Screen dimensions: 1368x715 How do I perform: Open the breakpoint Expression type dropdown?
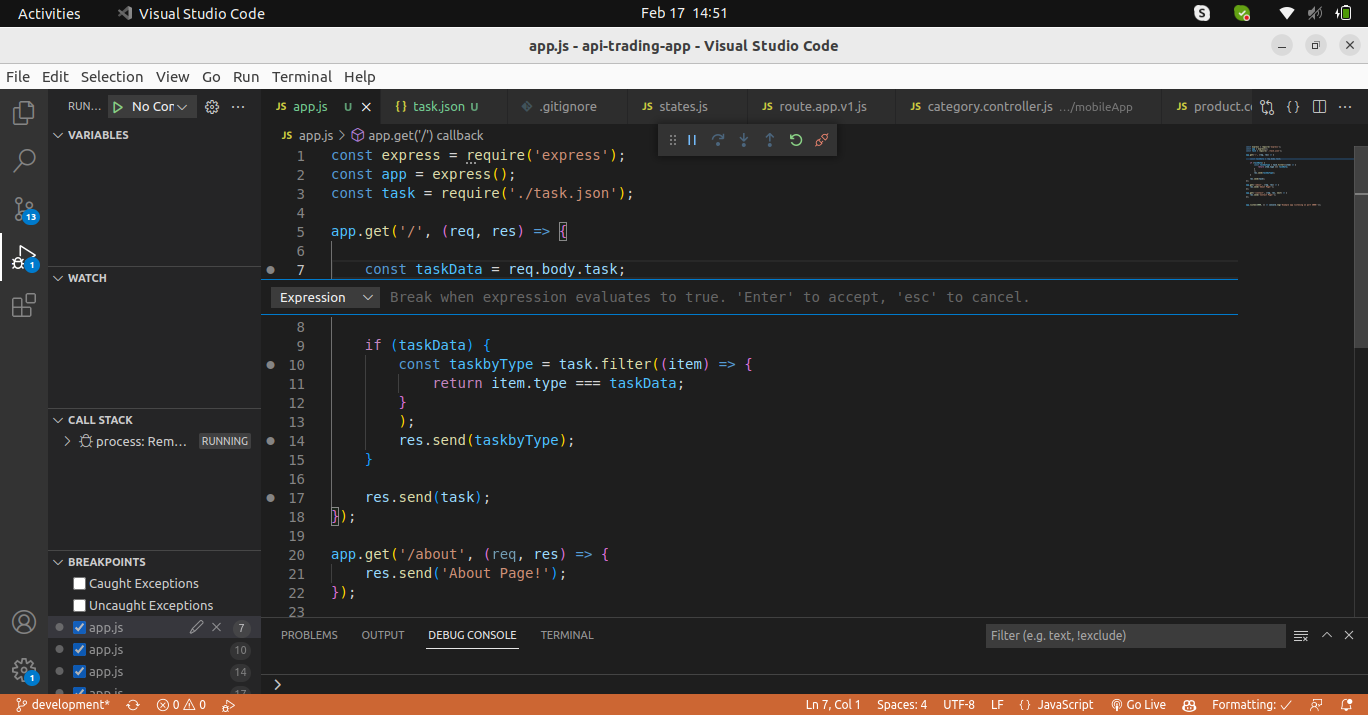325,298
